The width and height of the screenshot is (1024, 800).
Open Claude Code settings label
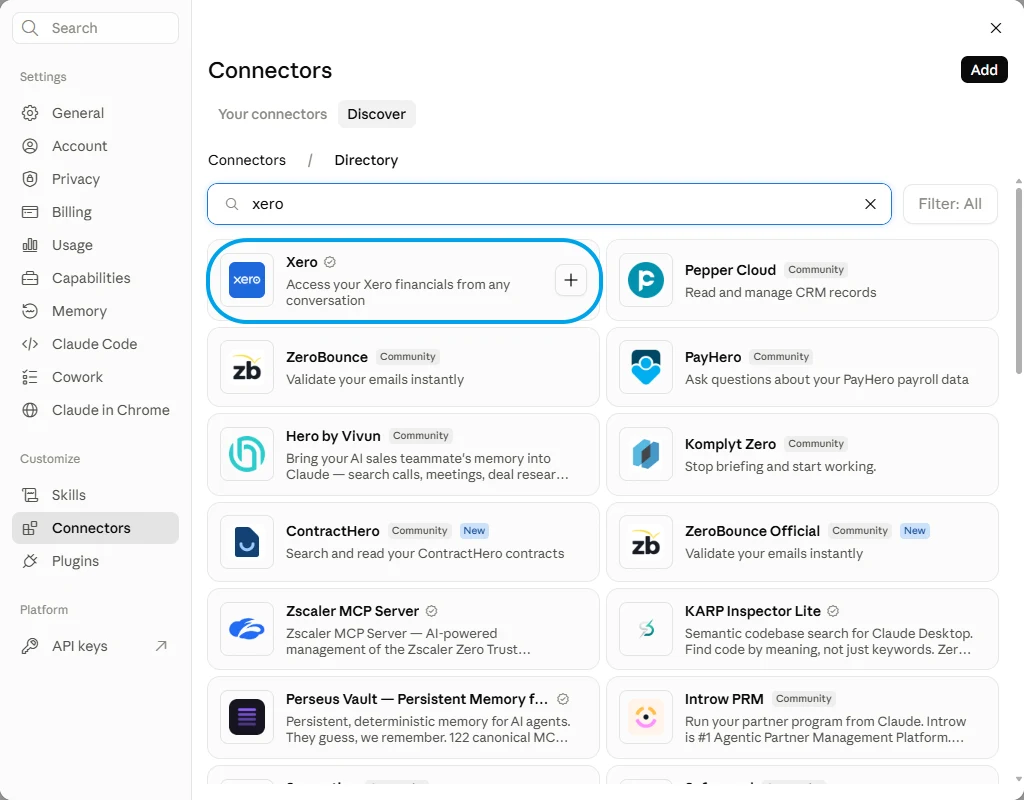tap(95, 344)
